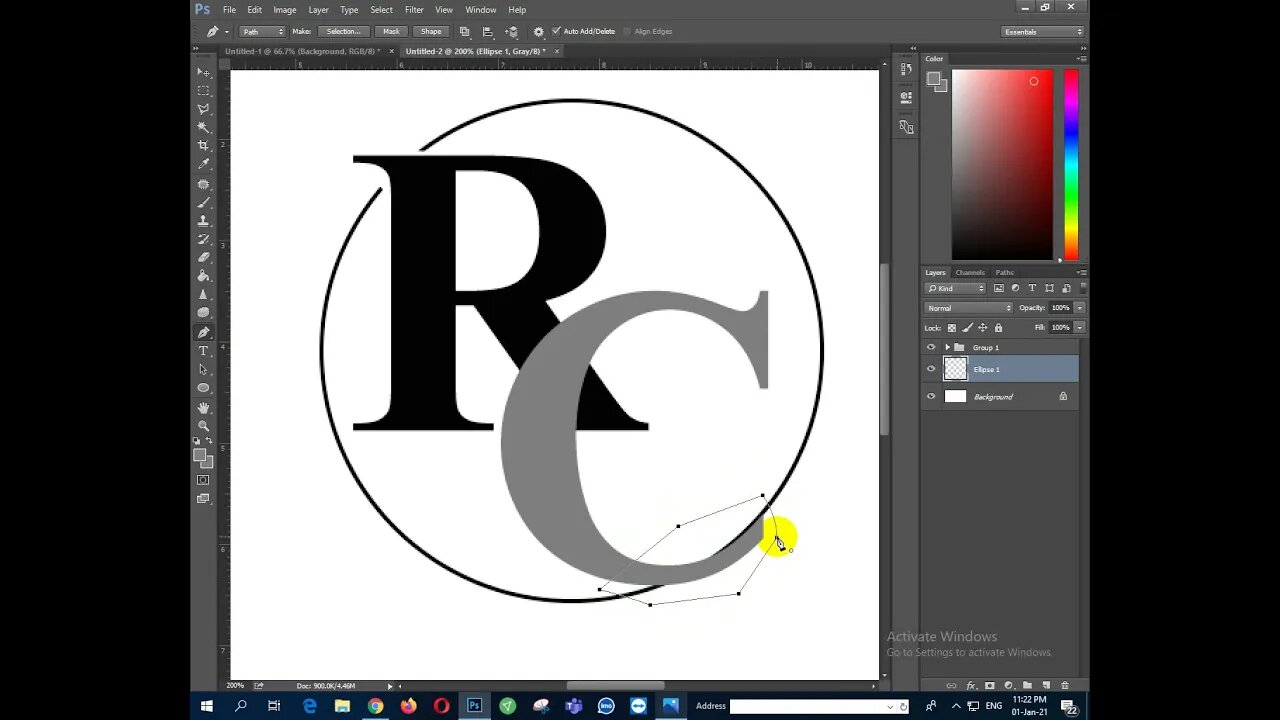Select the Move tool
Screen dimensions: 1280x720
pos(204,72)
